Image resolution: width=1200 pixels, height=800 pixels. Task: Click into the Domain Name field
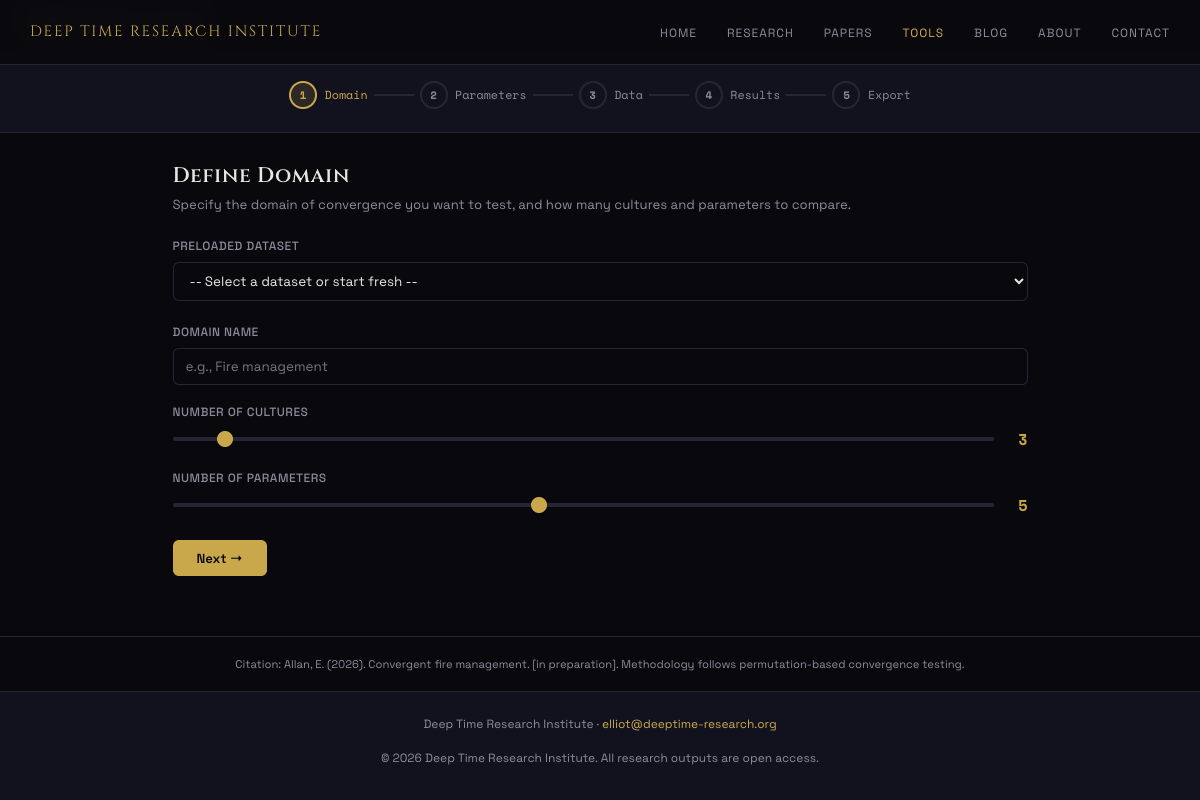pyautogui.click(x=600, y=366)
